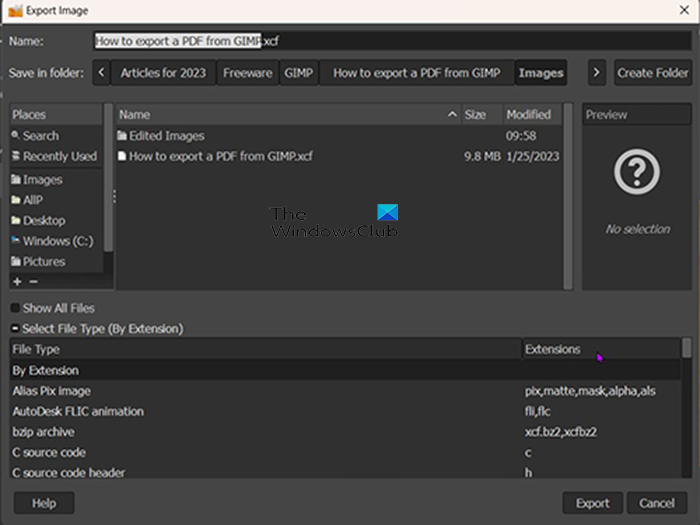Navigate to the GIMP folder breadcrumb

pos(298,73)
